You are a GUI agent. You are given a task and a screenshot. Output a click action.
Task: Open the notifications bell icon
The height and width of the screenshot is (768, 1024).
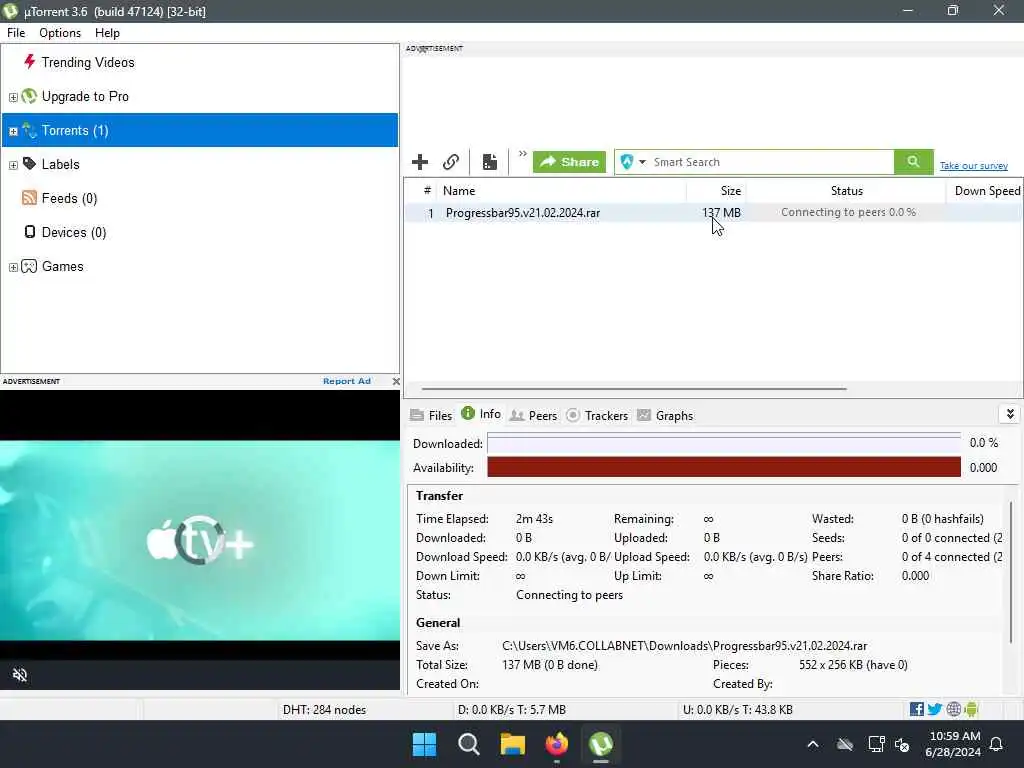point(997,744)
